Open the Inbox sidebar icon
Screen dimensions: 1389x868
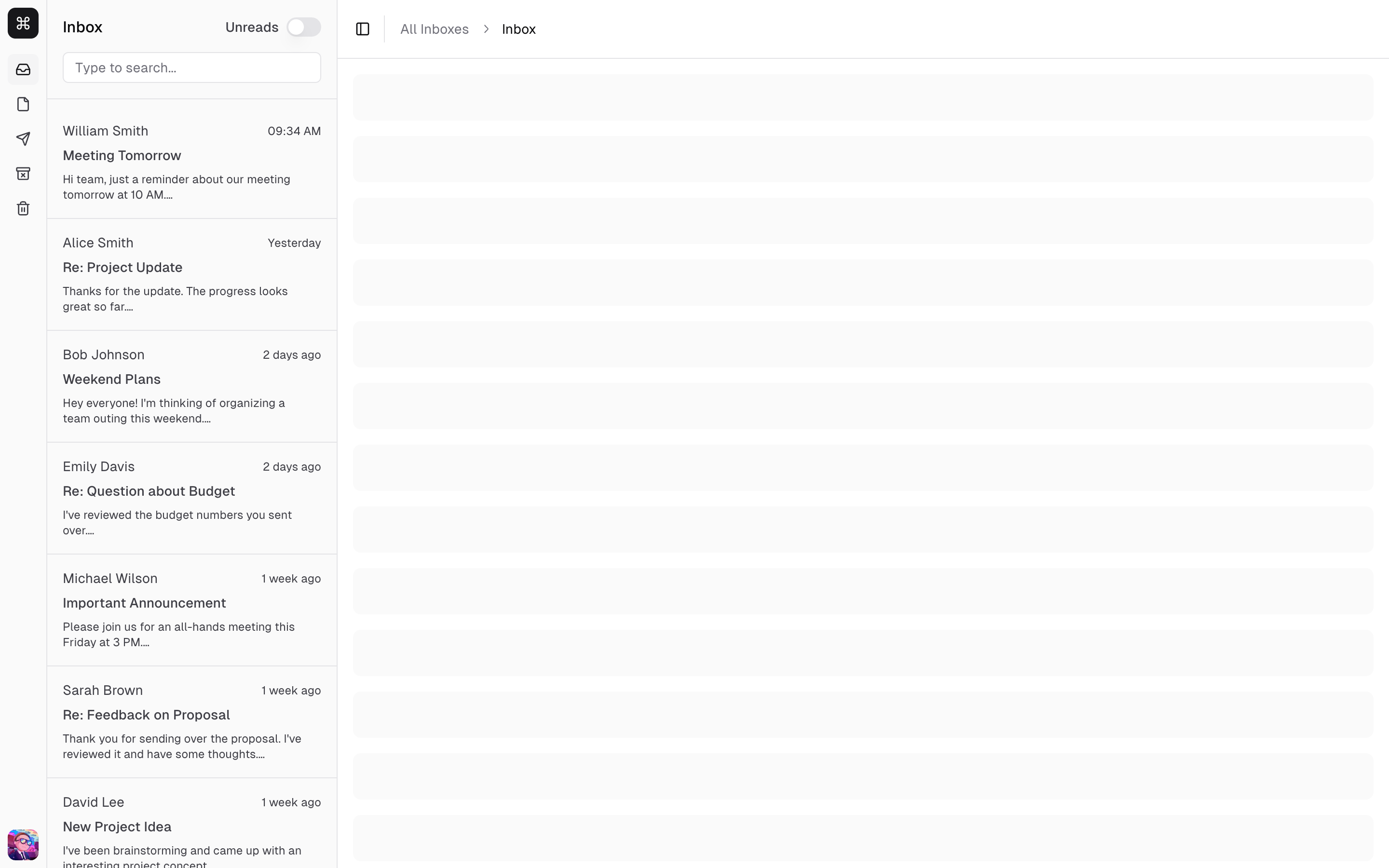tap(23, 69)
